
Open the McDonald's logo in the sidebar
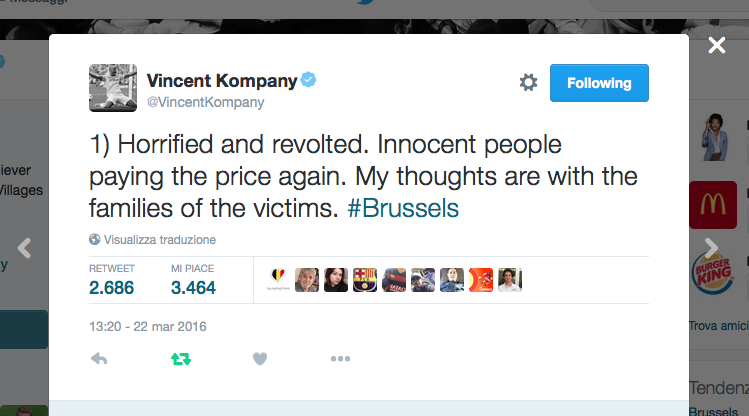pyautogui.click(x=712, y=205)
